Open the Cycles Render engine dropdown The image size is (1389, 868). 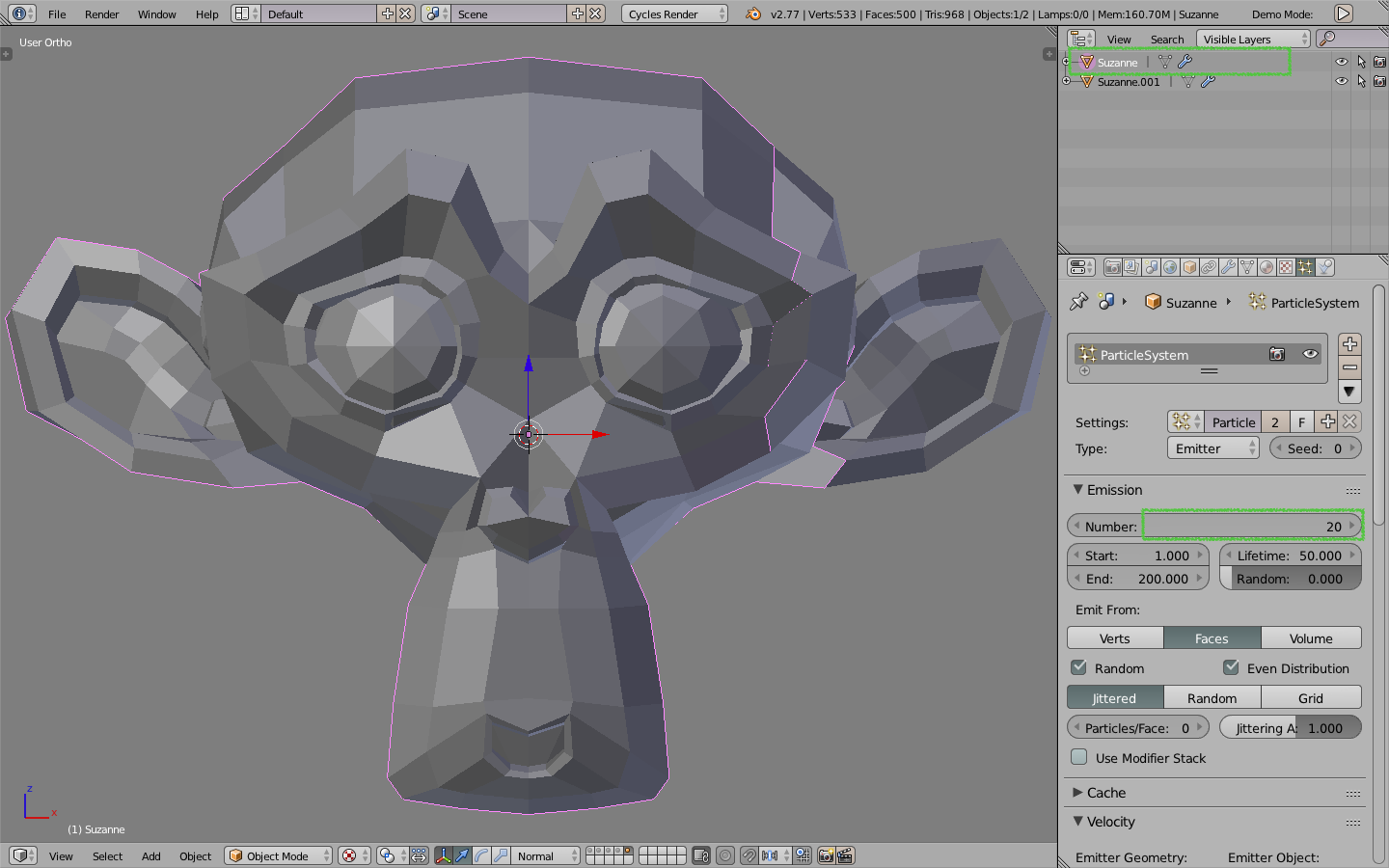674,14
